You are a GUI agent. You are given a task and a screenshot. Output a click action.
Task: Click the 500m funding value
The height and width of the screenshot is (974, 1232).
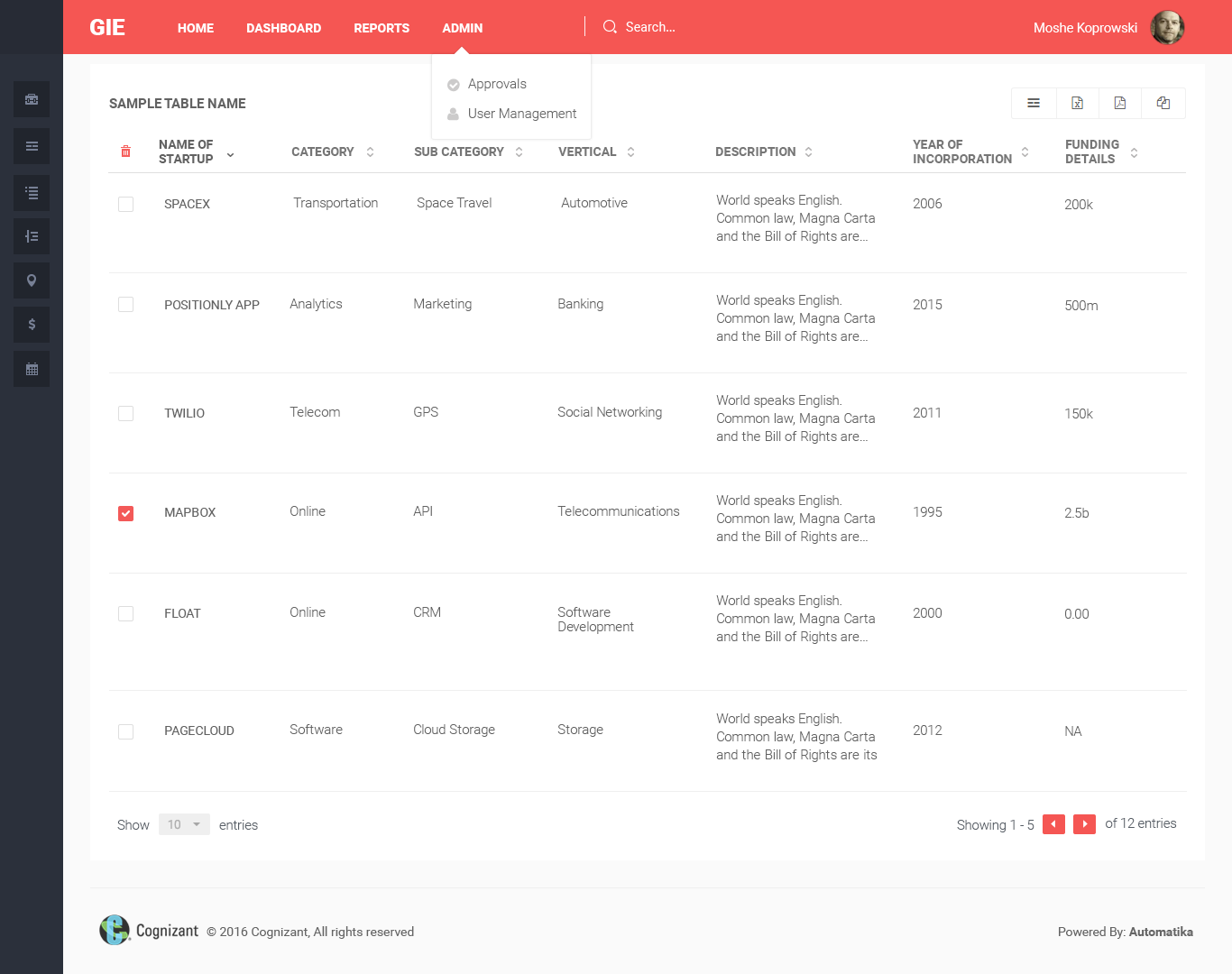tap(1081, 306)
